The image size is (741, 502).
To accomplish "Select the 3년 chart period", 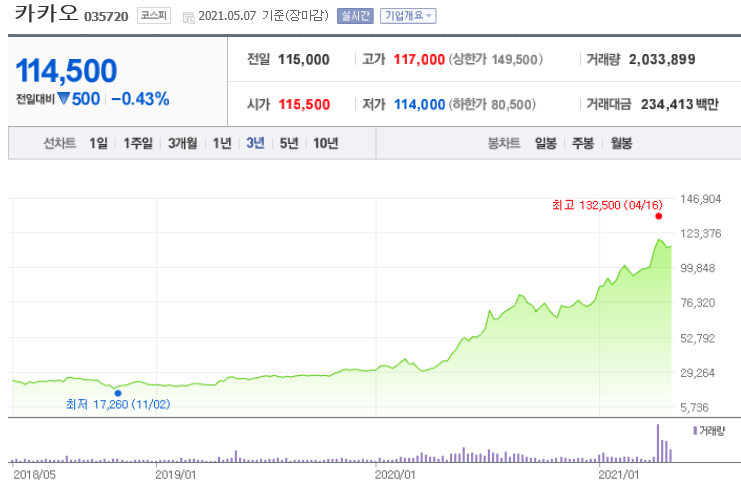I will (x=255, y=143).
